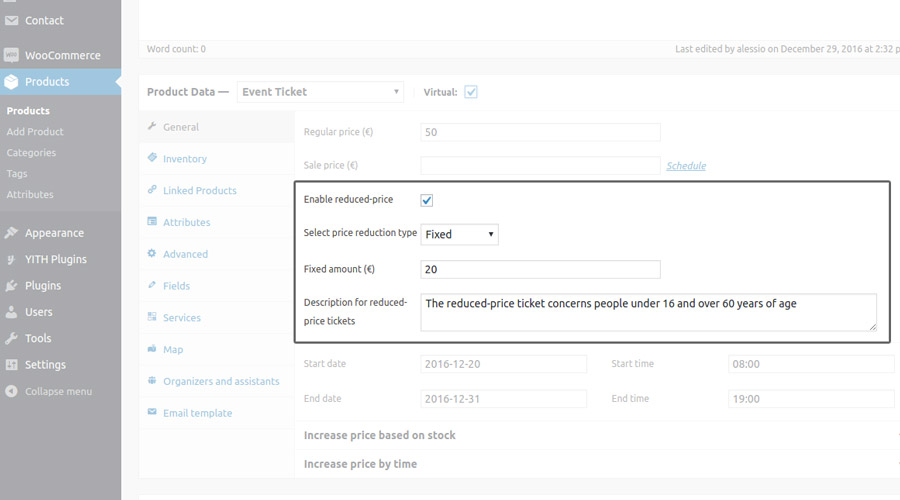Screen dimensions: 900x500
Task: Click the General tab wrench icon
Action: [152, 126]
